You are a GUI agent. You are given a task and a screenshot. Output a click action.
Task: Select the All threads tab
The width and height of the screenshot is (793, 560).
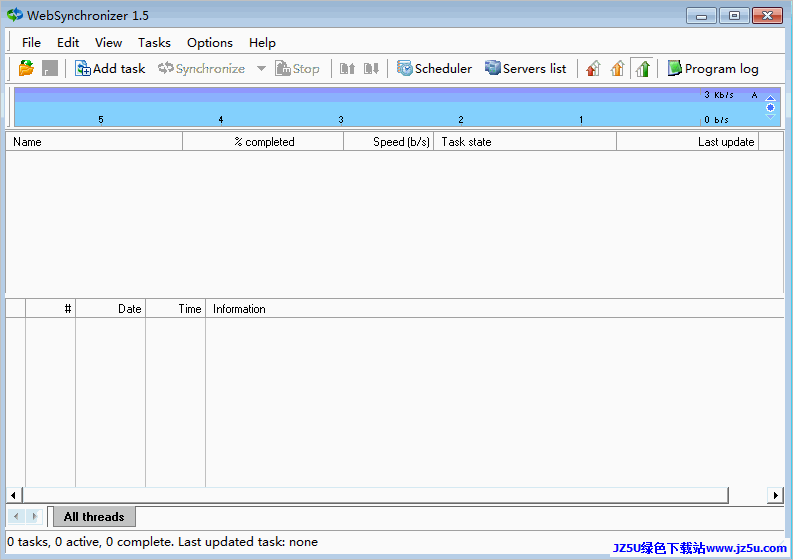94,516
